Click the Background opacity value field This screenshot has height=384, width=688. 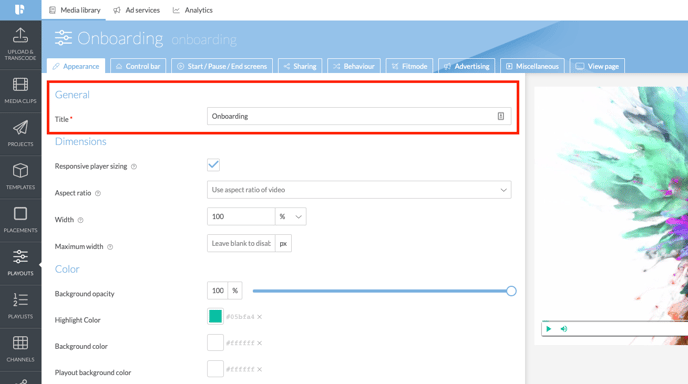[x=217, y=291]
